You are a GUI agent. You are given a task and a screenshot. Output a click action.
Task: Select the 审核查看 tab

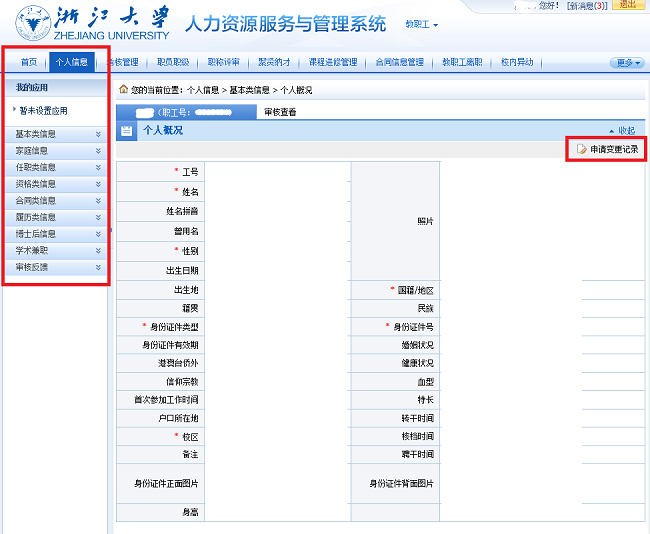(280, 112)
